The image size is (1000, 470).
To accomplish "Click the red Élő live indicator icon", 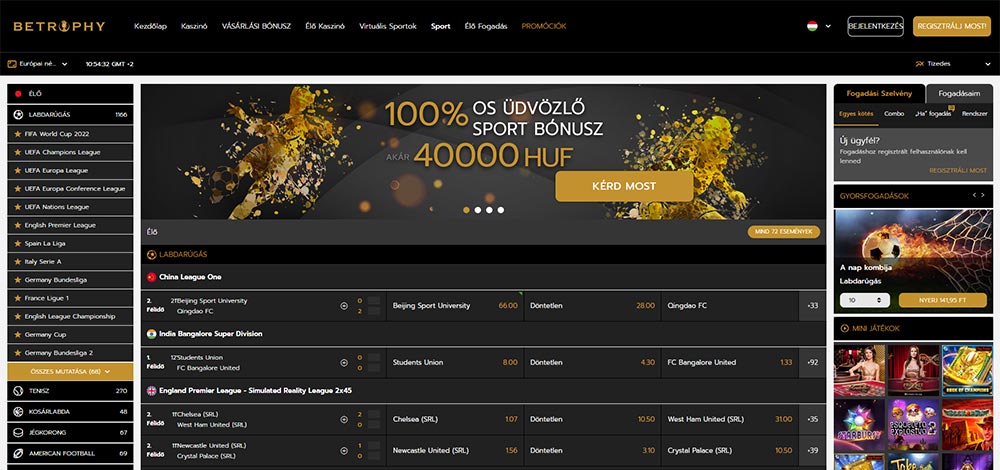I will [x=17, y=93].
